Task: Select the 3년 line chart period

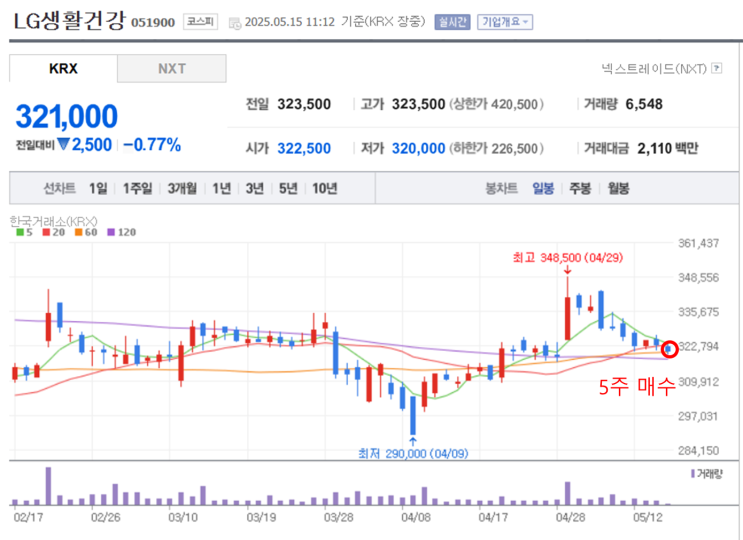Action: [x=254, y=189]
